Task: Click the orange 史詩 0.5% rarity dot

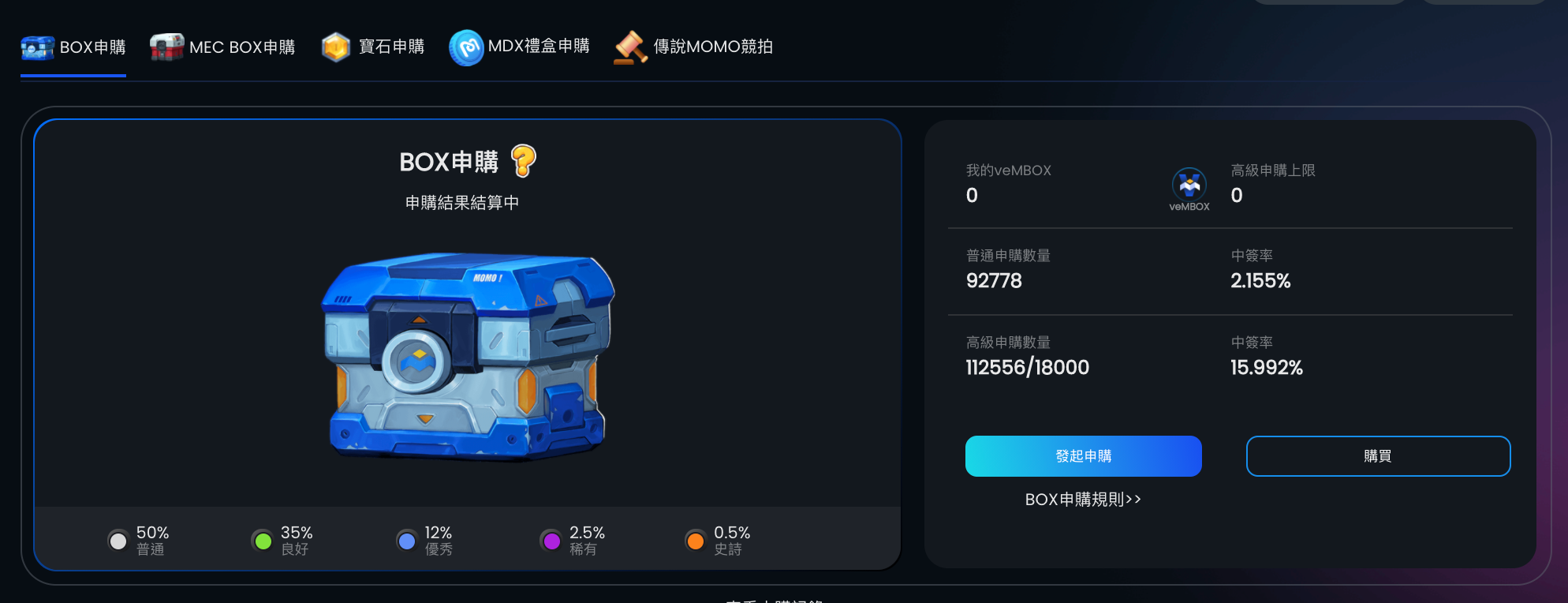Action: point(696,541)
